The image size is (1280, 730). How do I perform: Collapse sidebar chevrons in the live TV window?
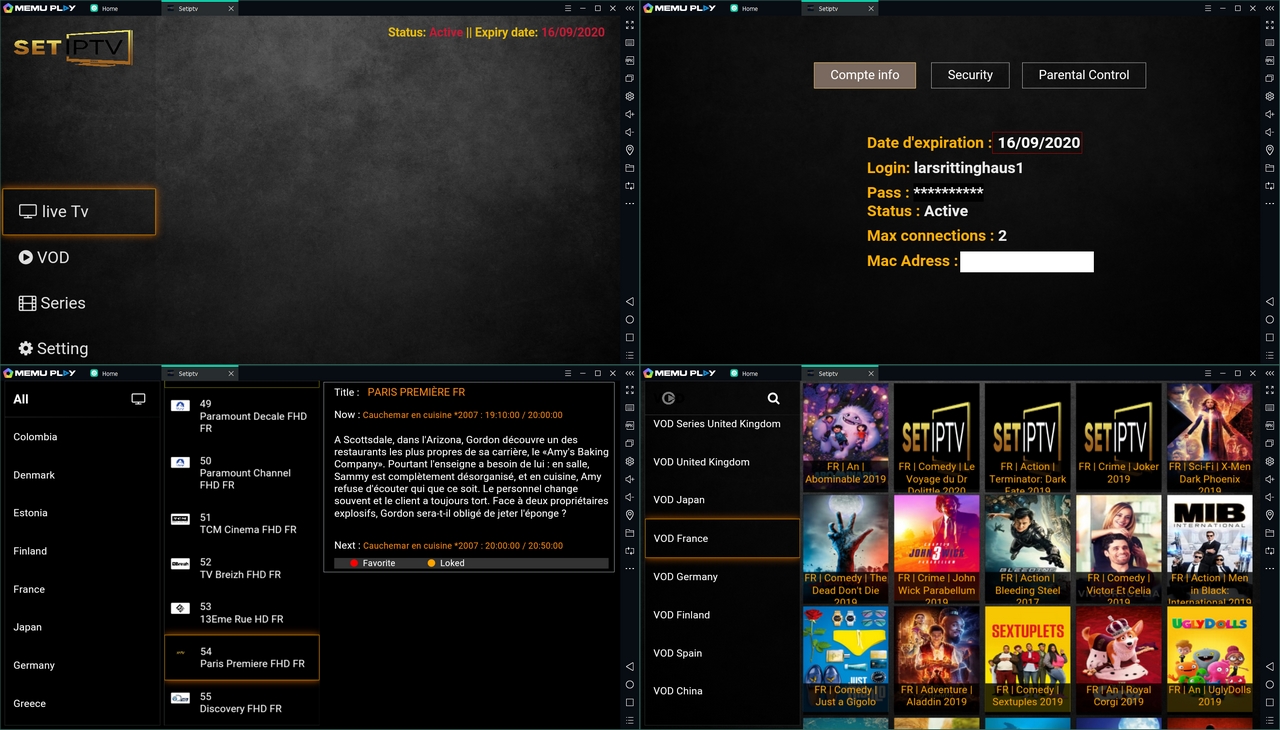630,373
